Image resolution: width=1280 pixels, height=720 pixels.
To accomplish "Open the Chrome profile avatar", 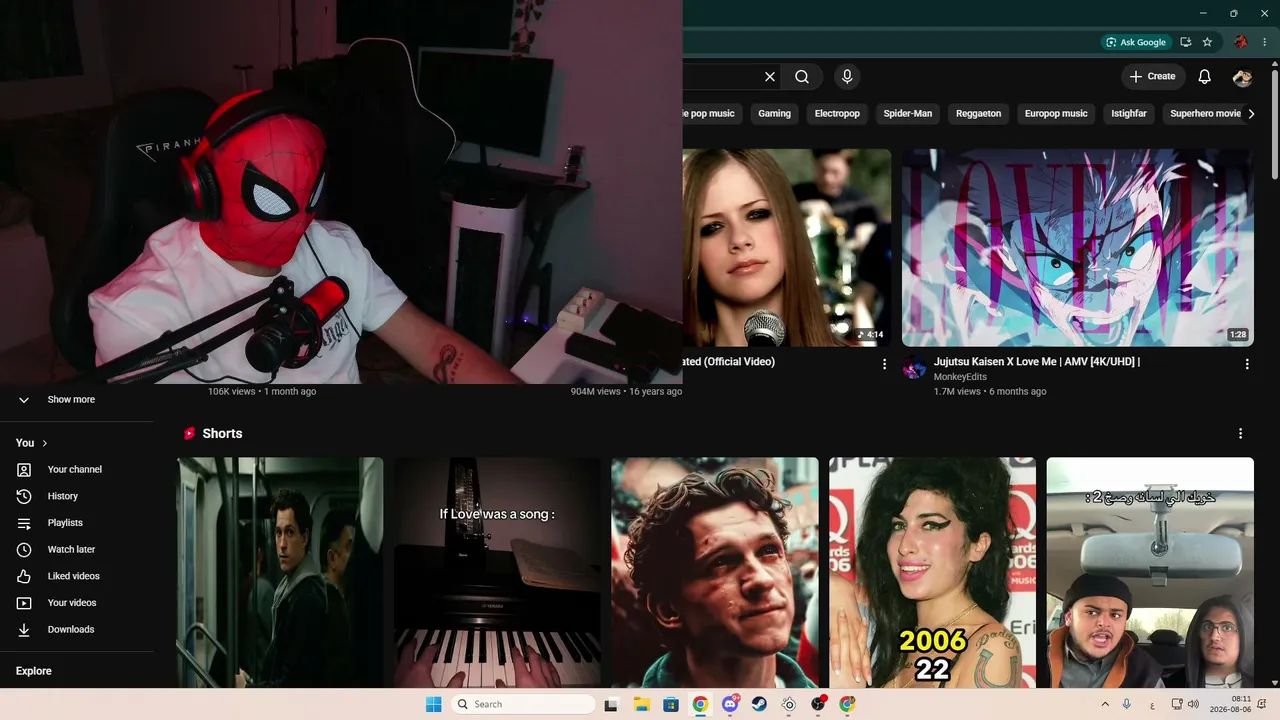I will (x=1241, y=42).
